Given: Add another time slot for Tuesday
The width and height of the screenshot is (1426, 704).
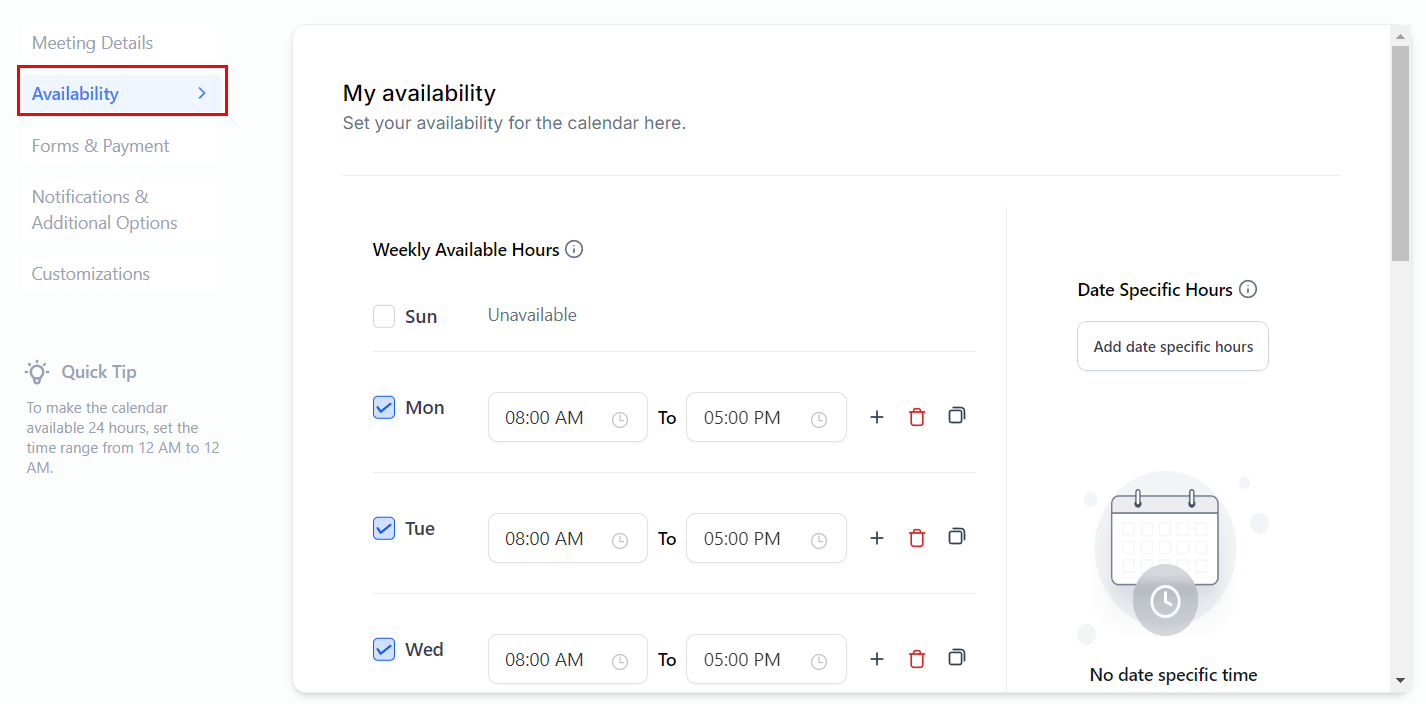Looking at the screenshot, I should tap(877, 538).
